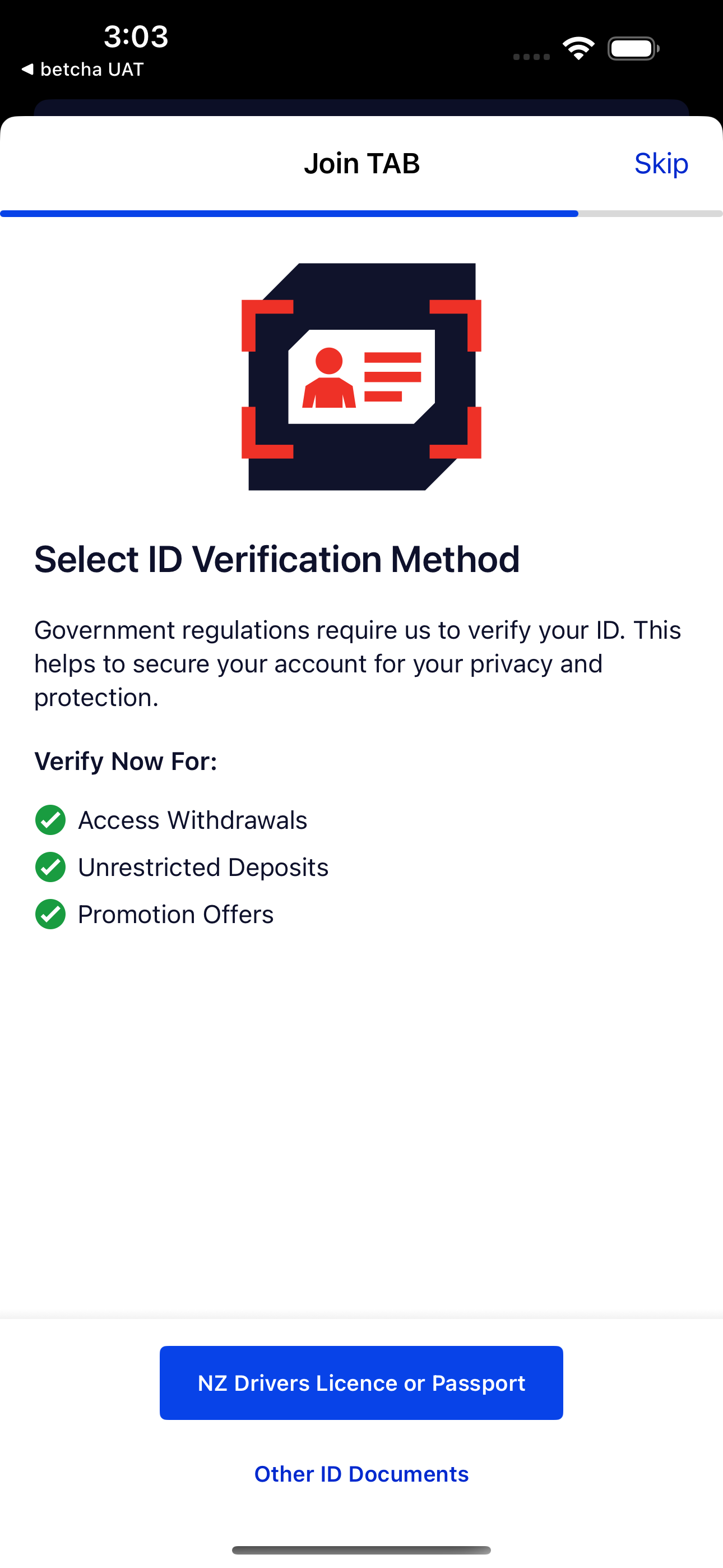Open Other ID Documents option
Viewport: 723px width, 1568px height.
(361, 1474)
